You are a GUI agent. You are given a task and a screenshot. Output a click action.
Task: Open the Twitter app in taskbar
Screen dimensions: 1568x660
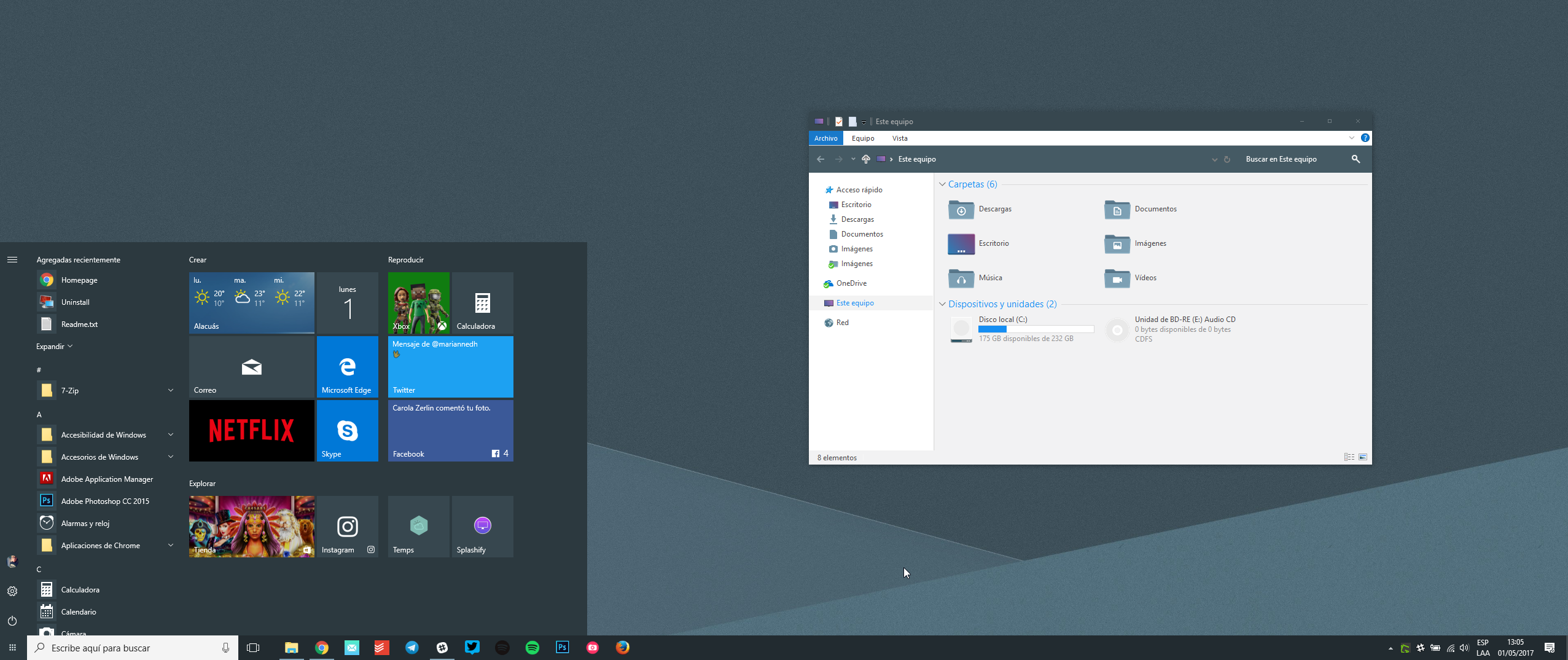(x=472, y=648)
